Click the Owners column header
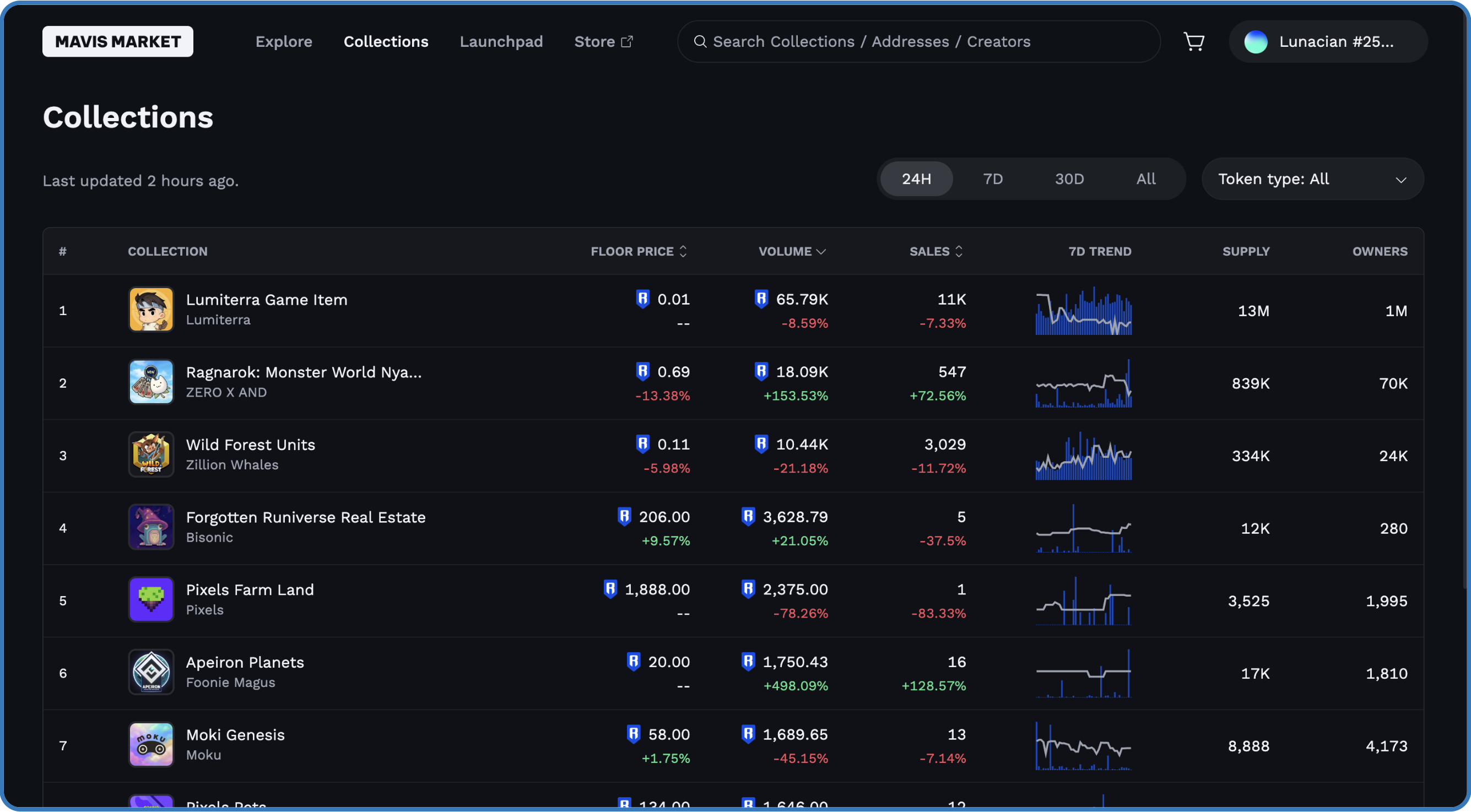The image size is (1471, 812). (x=1380, y=251)
